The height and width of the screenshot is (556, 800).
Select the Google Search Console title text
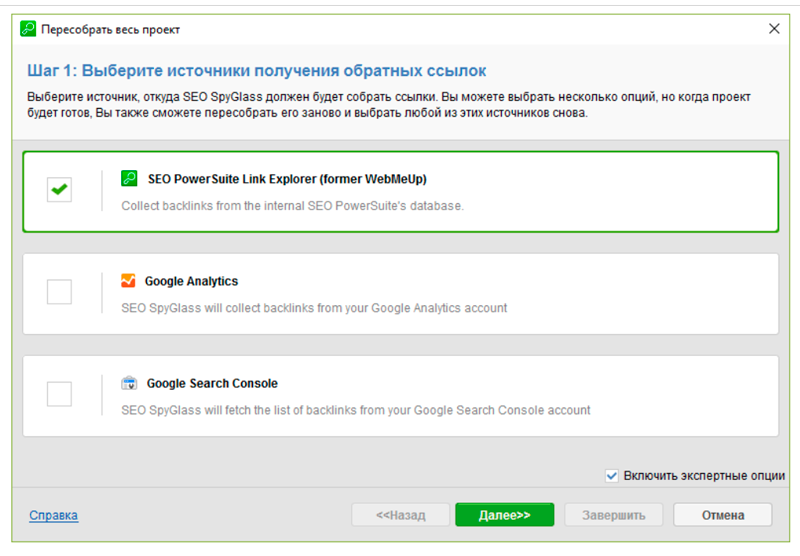pos(212,383)
